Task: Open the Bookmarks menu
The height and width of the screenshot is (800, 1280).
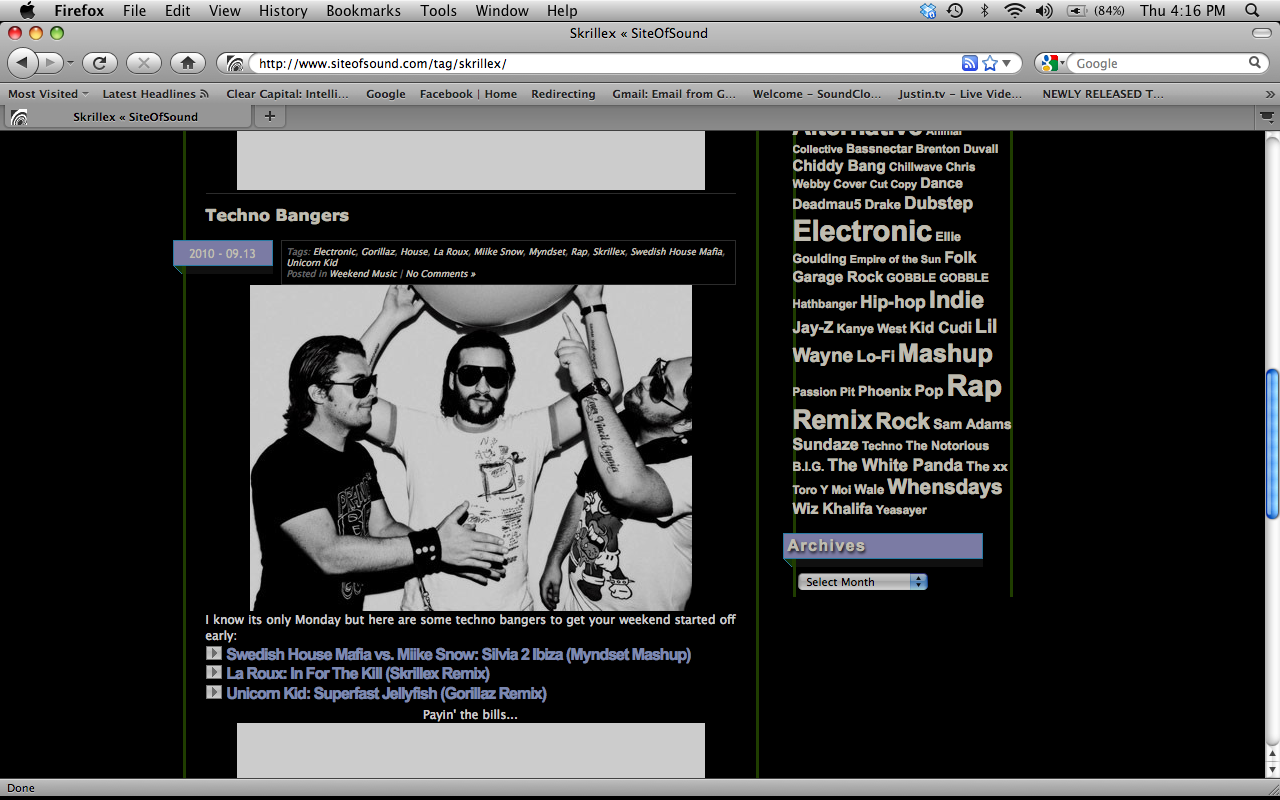Action: (x=363, y=11)
